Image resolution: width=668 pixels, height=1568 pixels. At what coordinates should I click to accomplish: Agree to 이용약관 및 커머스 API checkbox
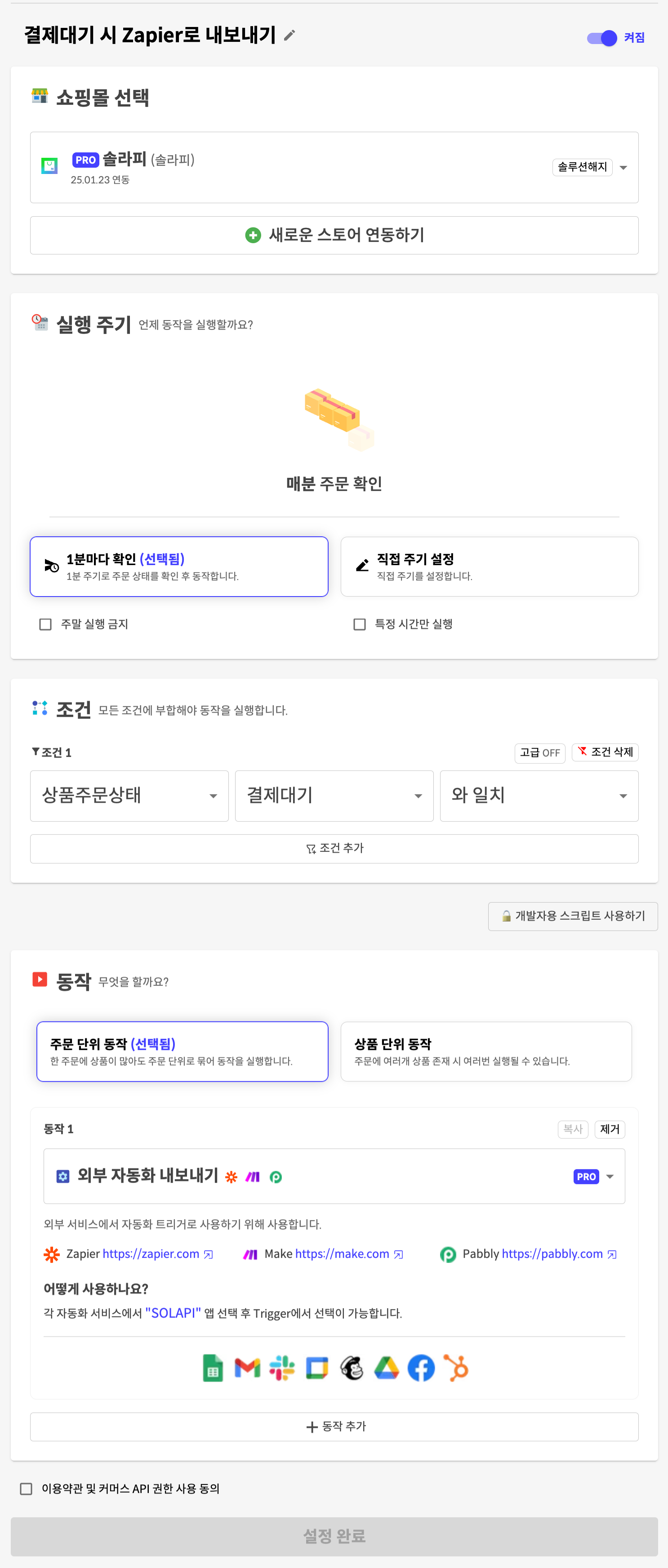[x=26, y=1488]
